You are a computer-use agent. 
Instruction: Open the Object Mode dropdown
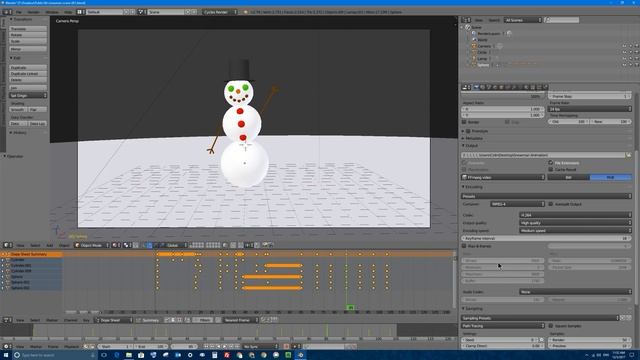pos(91,245)
